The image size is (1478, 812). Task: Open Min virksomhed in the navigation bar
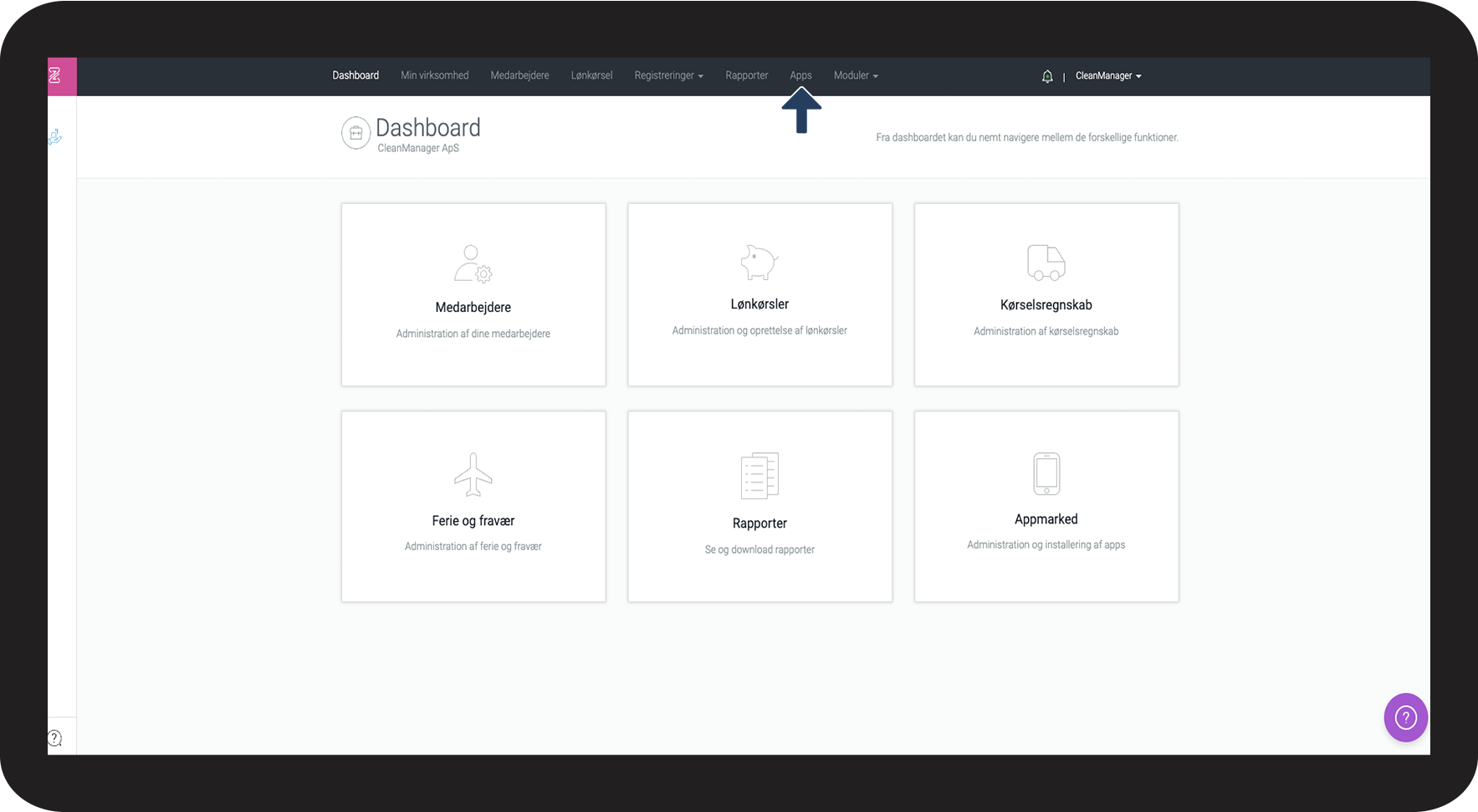(434, 75)
